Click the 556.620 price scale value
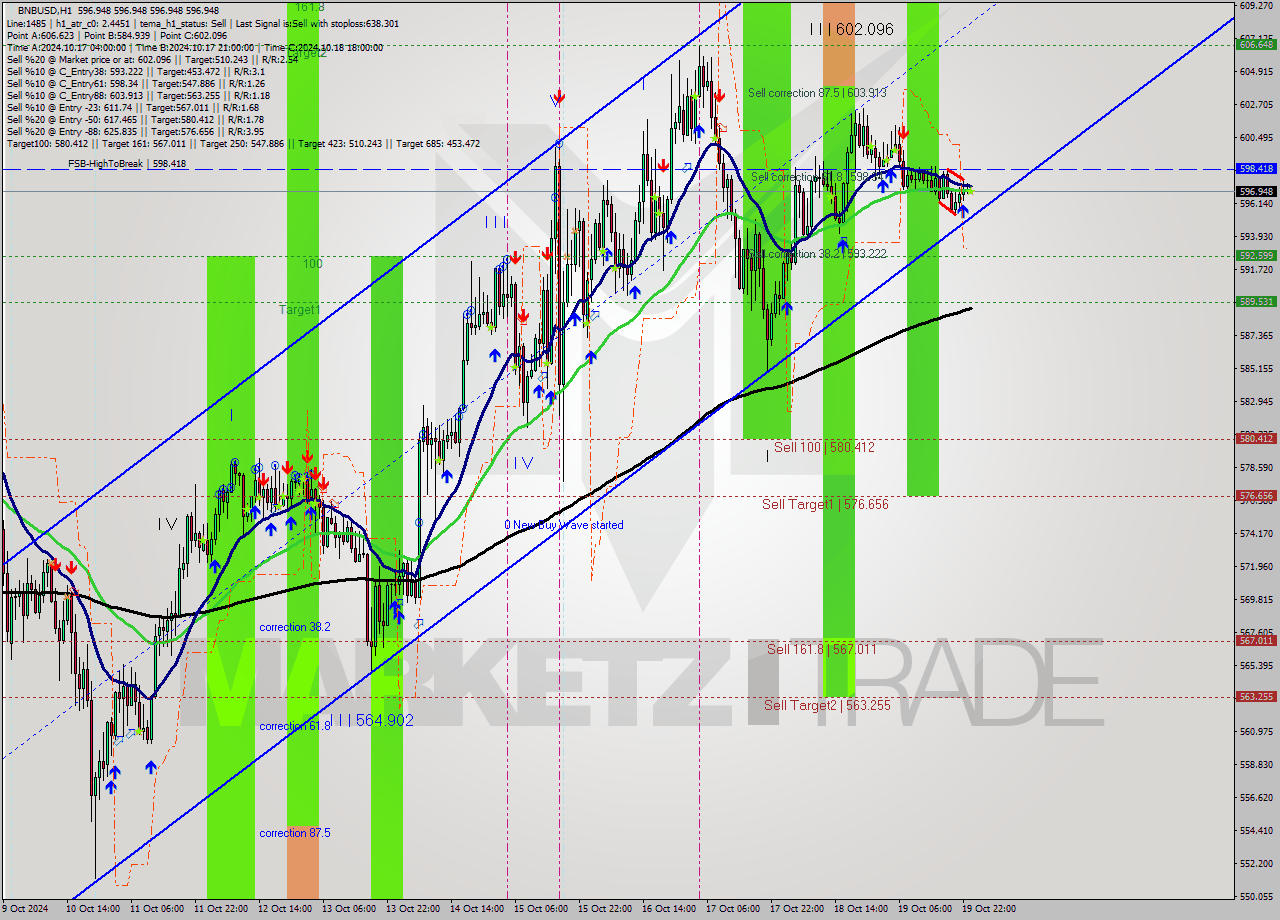 (x=1256, y=797)
